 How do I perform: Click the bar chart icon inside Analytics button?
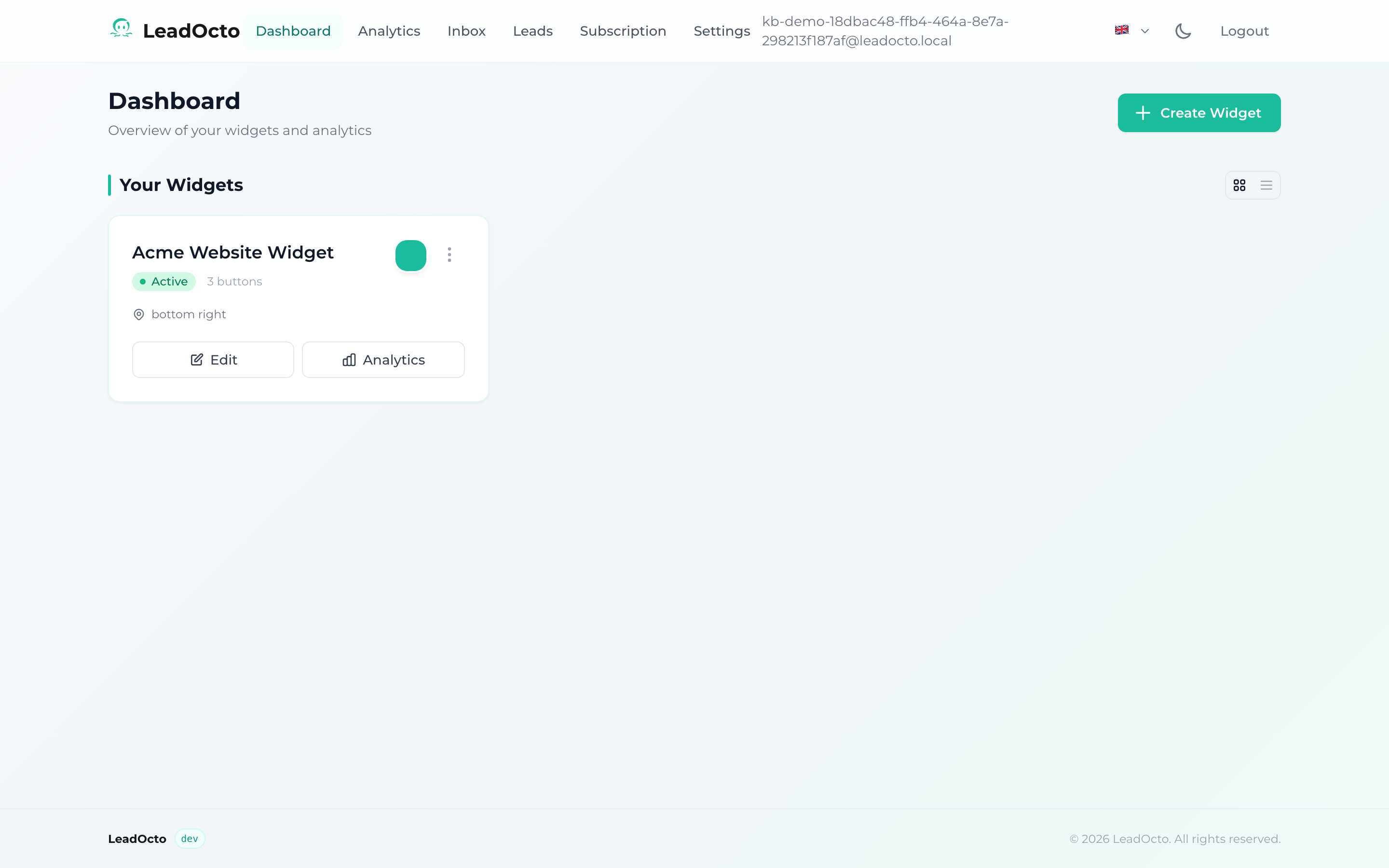click(350, 360)
